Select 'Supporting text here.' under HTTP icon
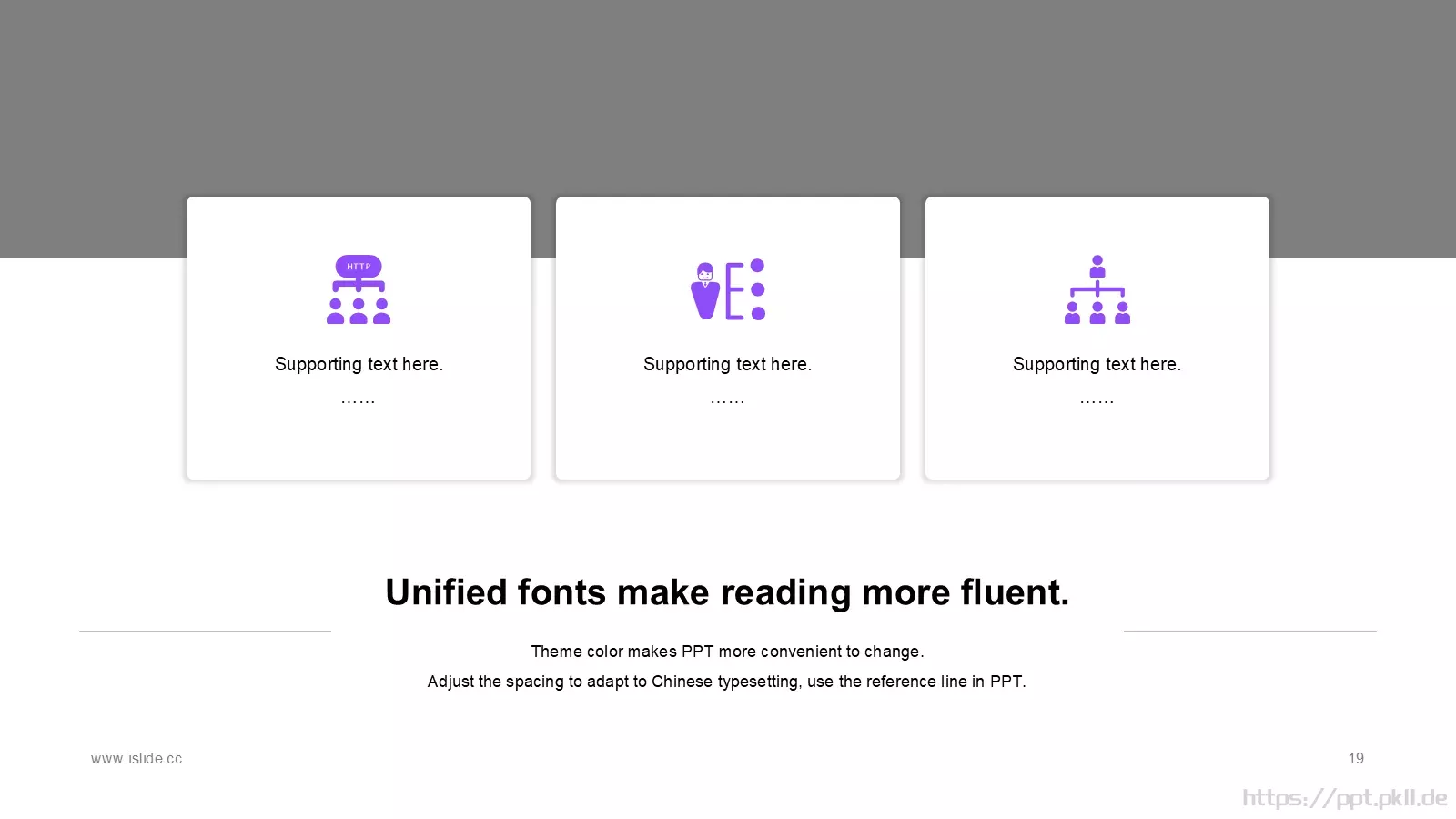This screenshot has height=819, width=1456. pyautogui.click(x=359, y=364)
